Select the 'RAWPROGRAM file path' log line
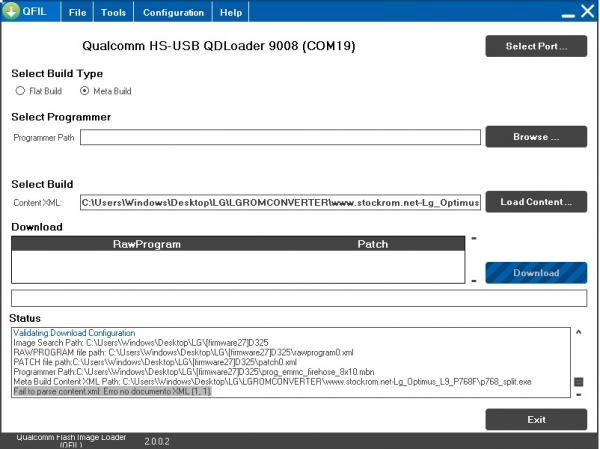This screenshot has width=600, height=449. coord(183,352)
